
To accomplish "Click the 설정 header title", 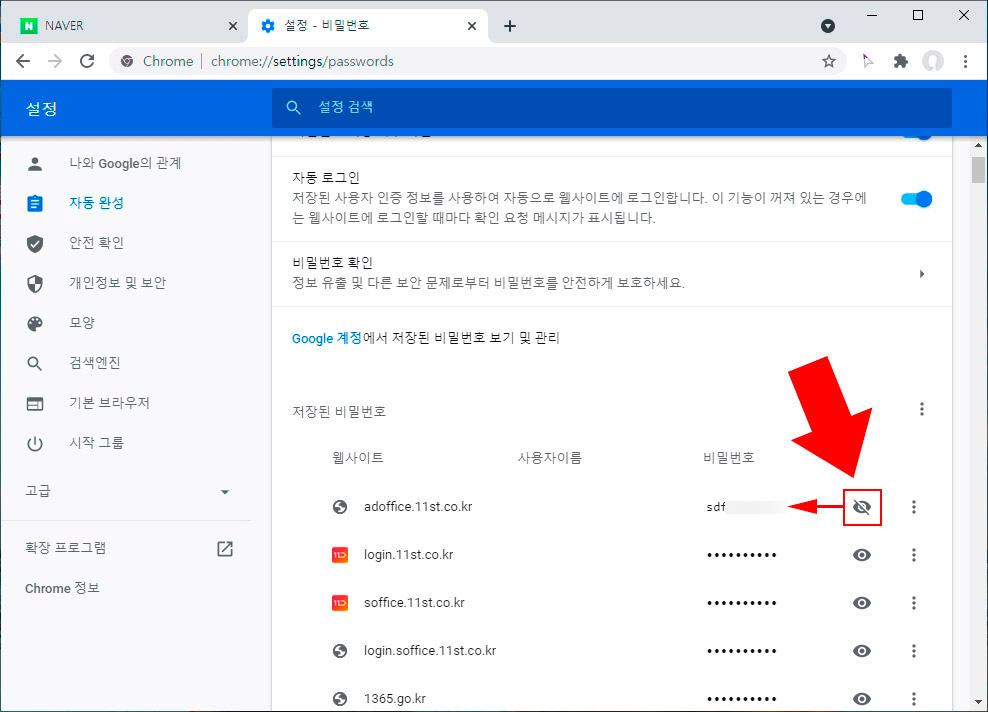I will [x=41, y=108].
